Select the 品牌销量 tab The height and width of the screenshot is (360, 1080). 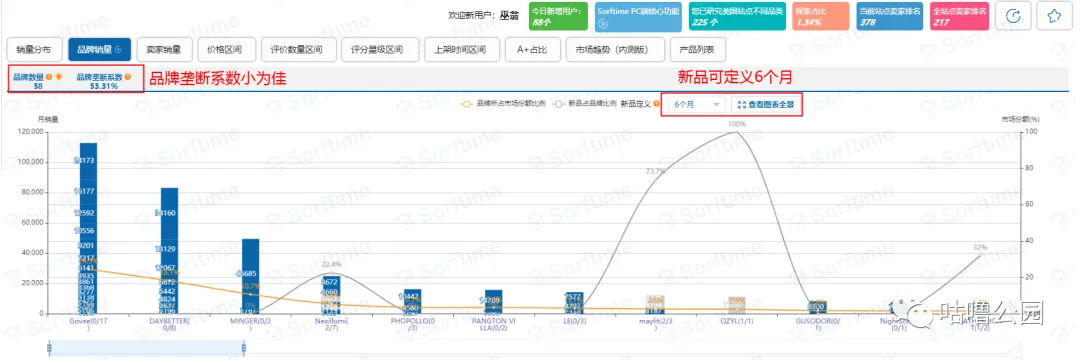100,50
